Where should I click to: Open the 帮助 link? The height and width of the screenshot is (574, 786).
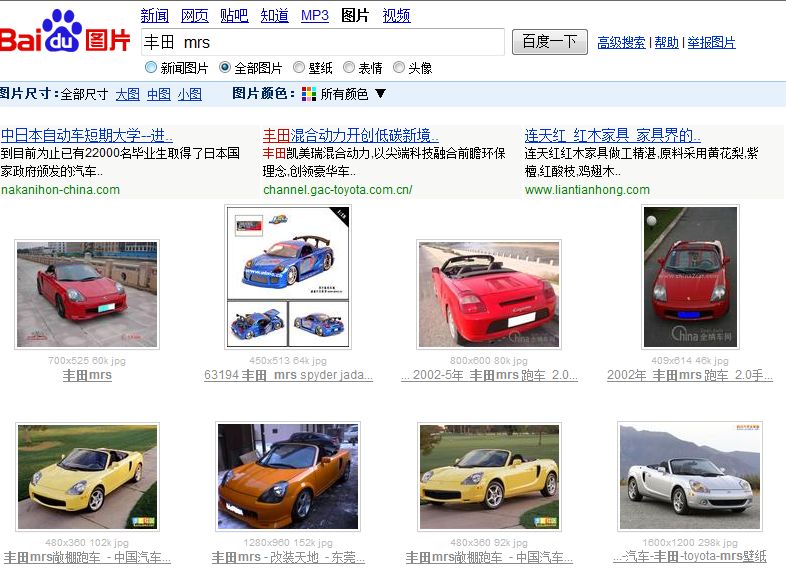click(x=666, y=43)
